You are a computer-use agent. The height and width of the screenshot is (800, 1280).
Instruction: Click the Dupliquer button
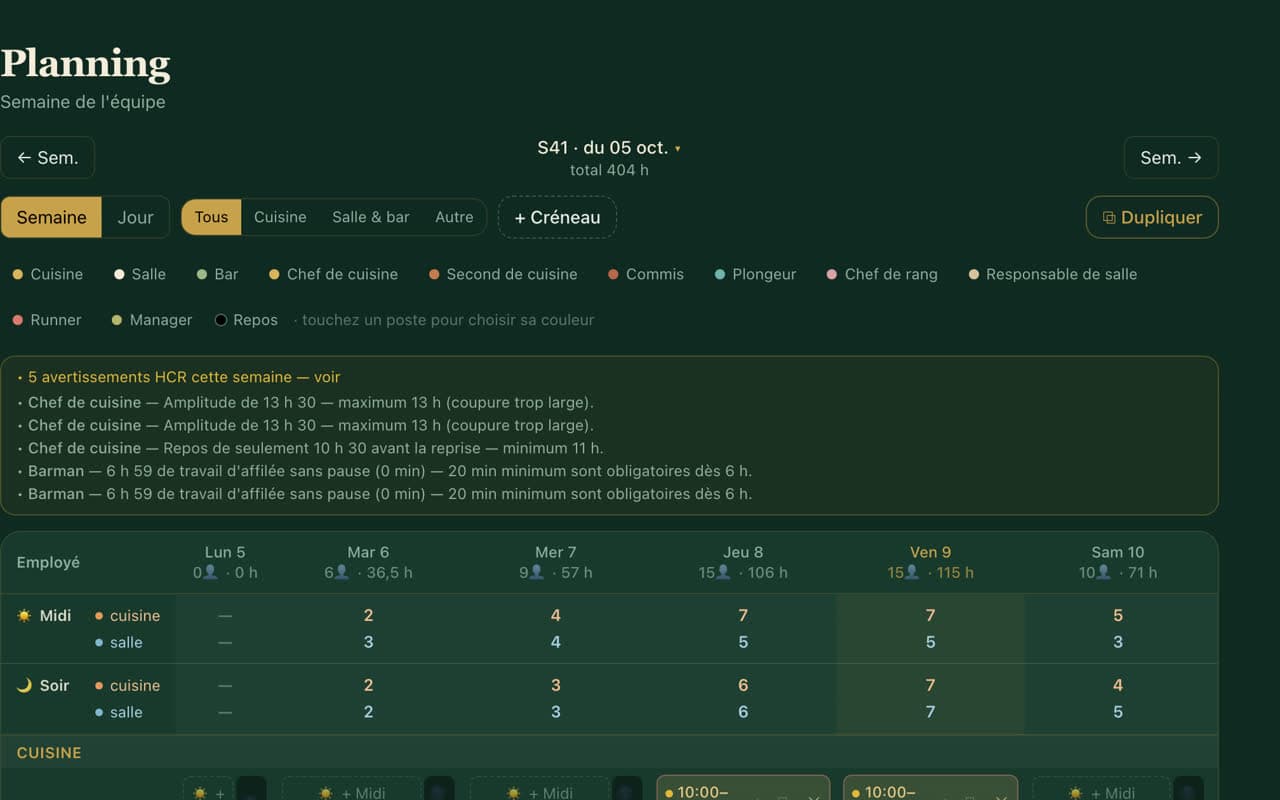(x=1152, y=217)
